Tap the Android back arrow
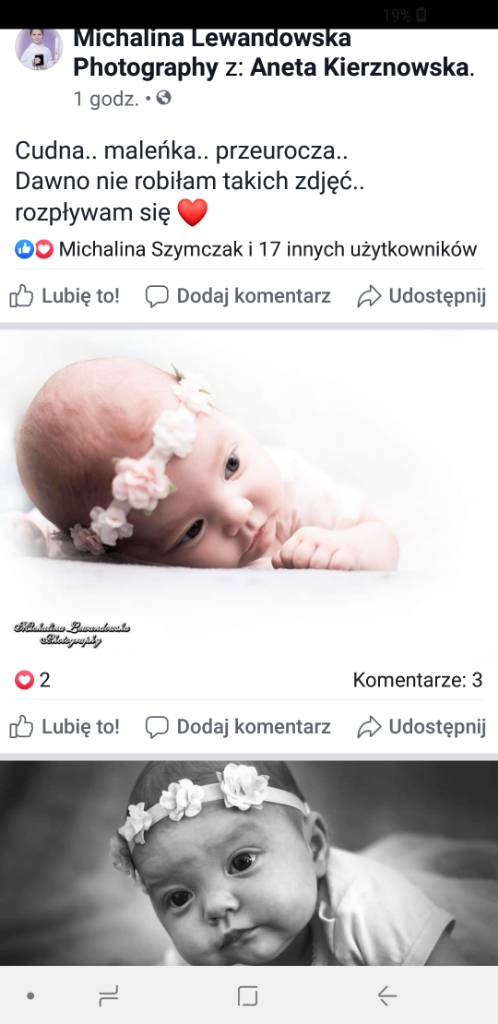The height and width of the screenshot is (1024, 498). point(386,996)
